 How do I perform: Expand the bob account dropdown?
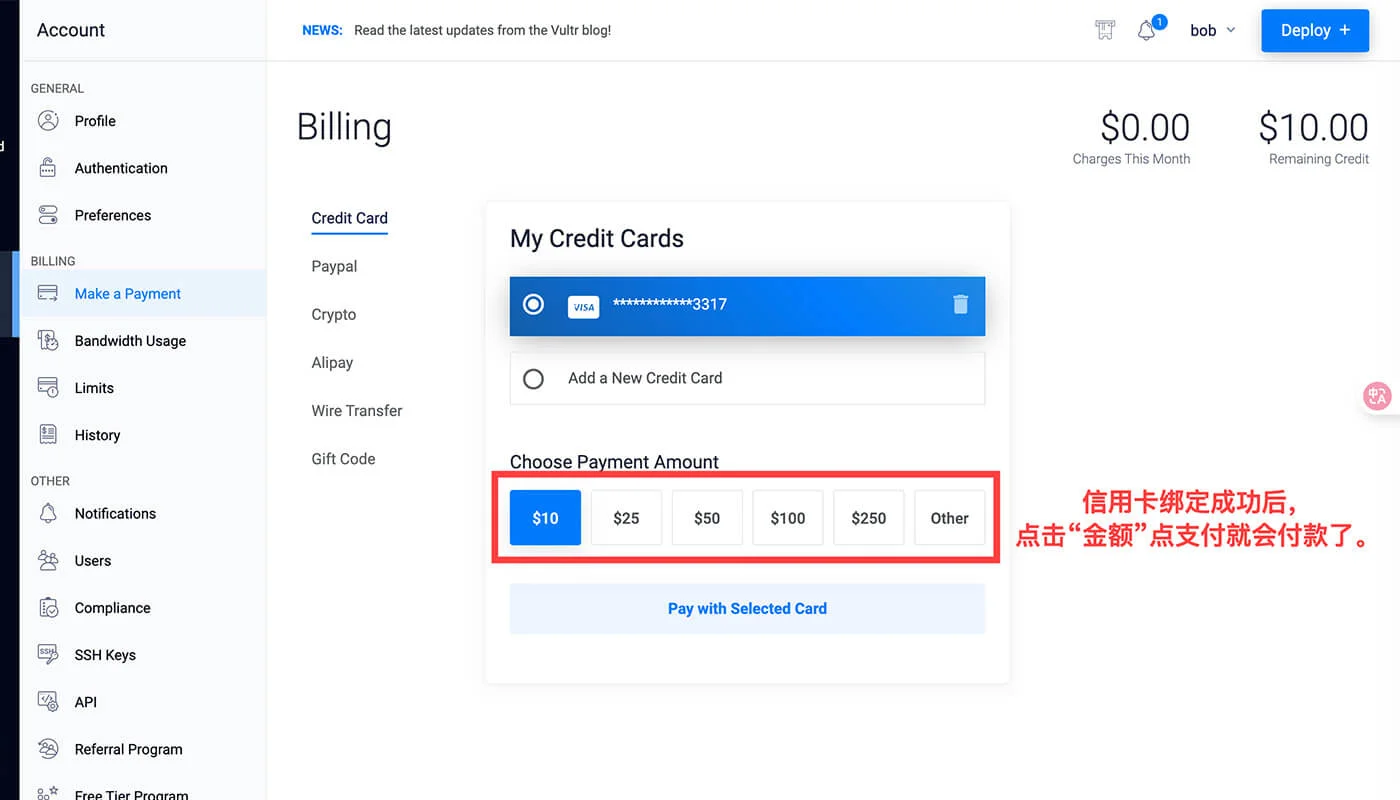coord(1212,31)
